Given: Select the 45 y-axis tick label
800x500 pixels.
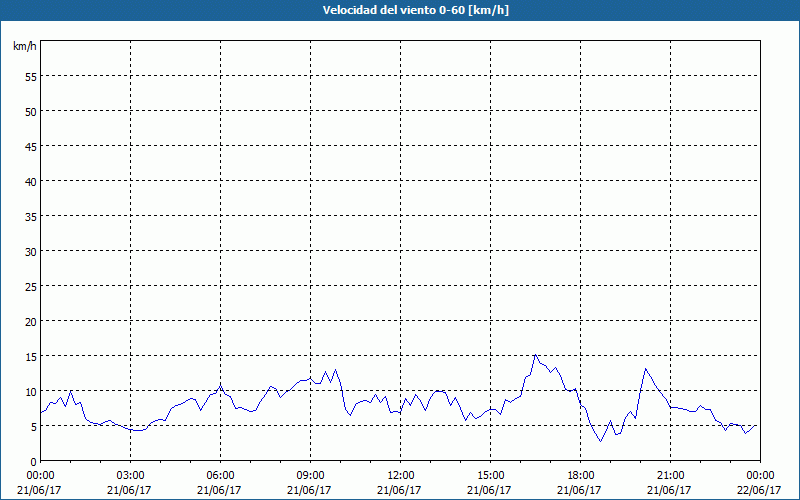Looking at the screenshot, I should point(31,146).
